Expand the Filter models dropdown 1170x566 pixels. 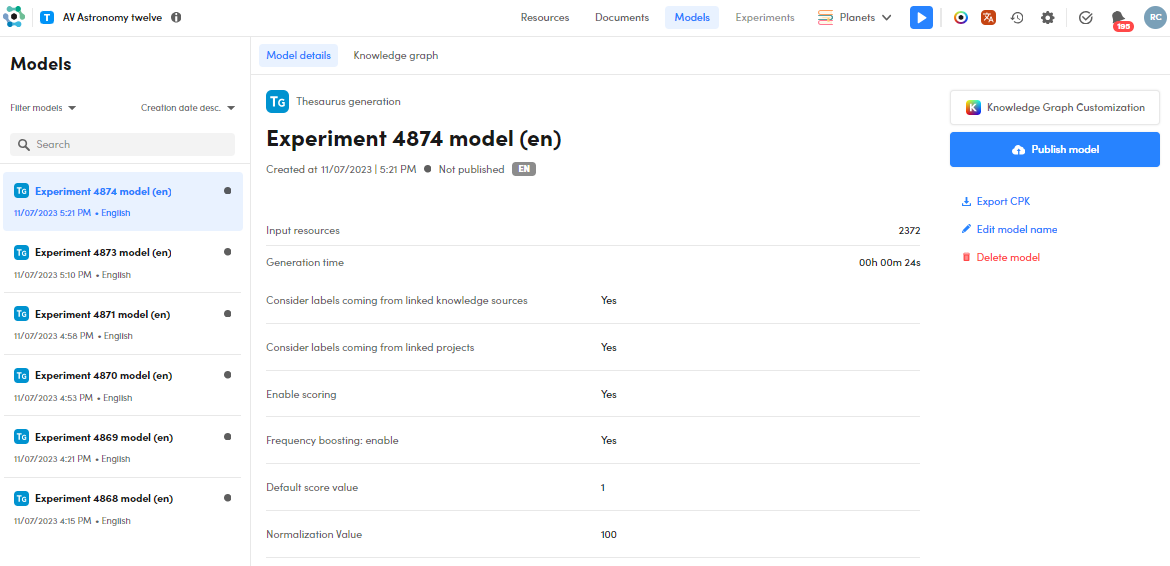pyautogui.click(x=43, y=108)
